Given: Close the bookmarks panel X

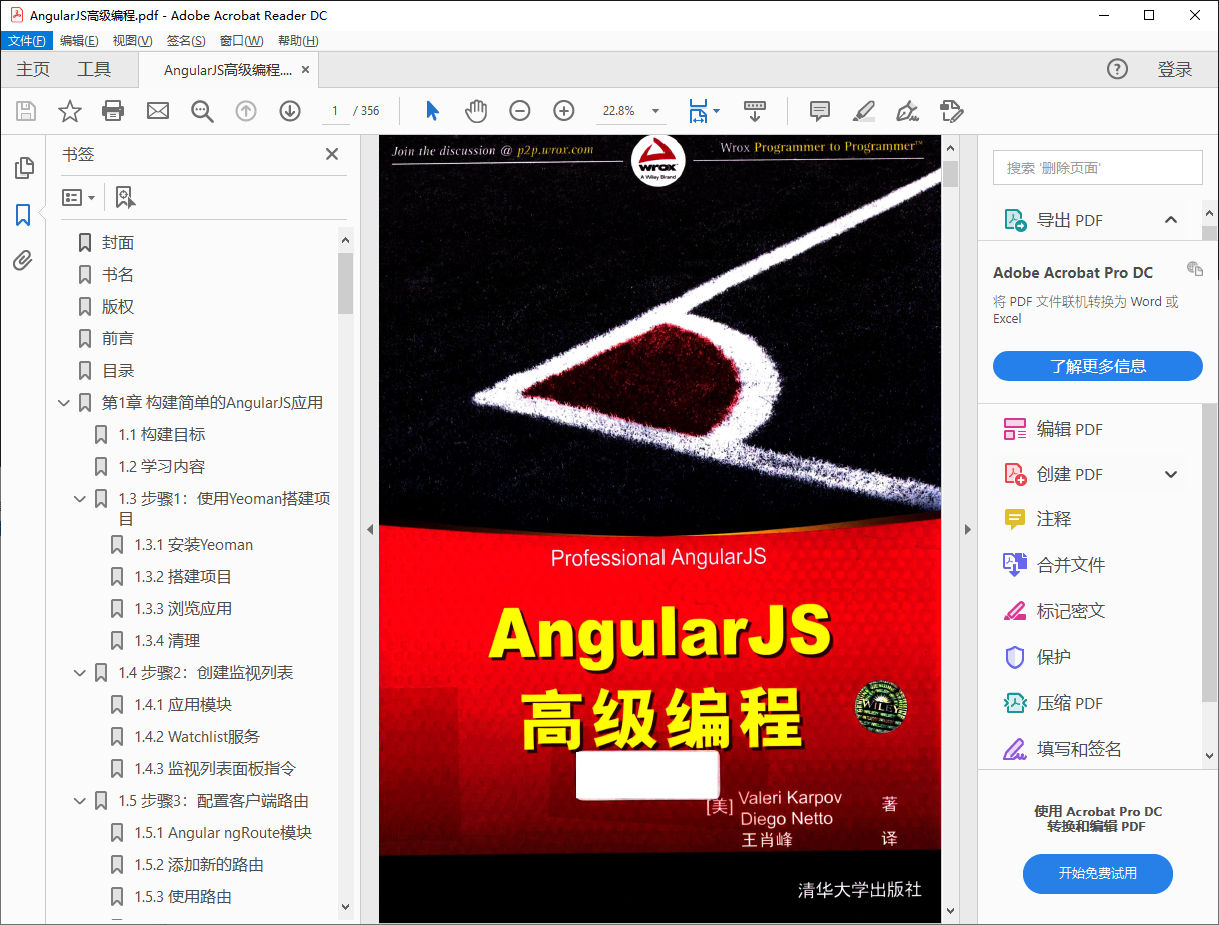Looking at the screenshot, I should point(332,154).
